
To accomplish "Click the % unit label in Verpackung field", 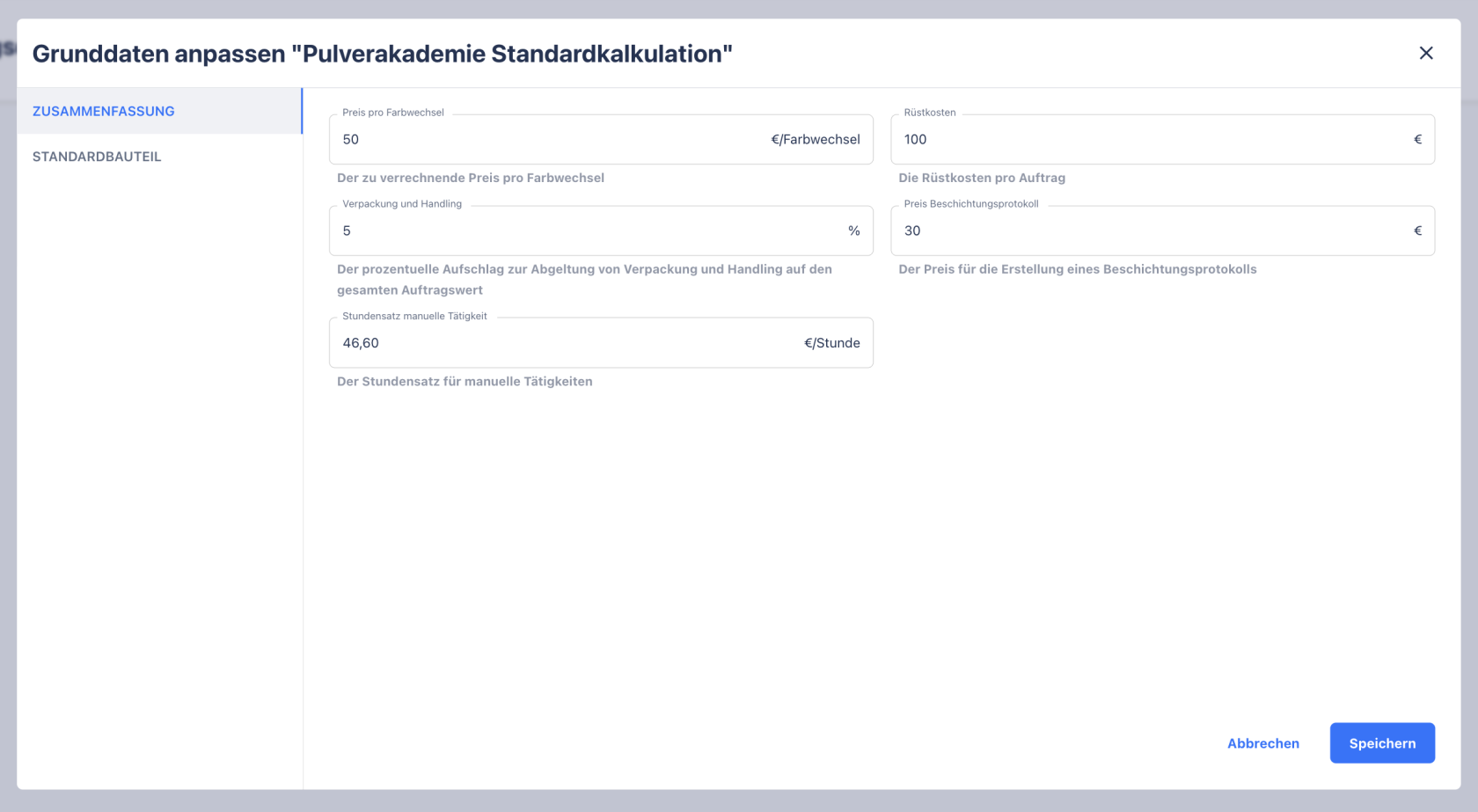I will (853, 230).
